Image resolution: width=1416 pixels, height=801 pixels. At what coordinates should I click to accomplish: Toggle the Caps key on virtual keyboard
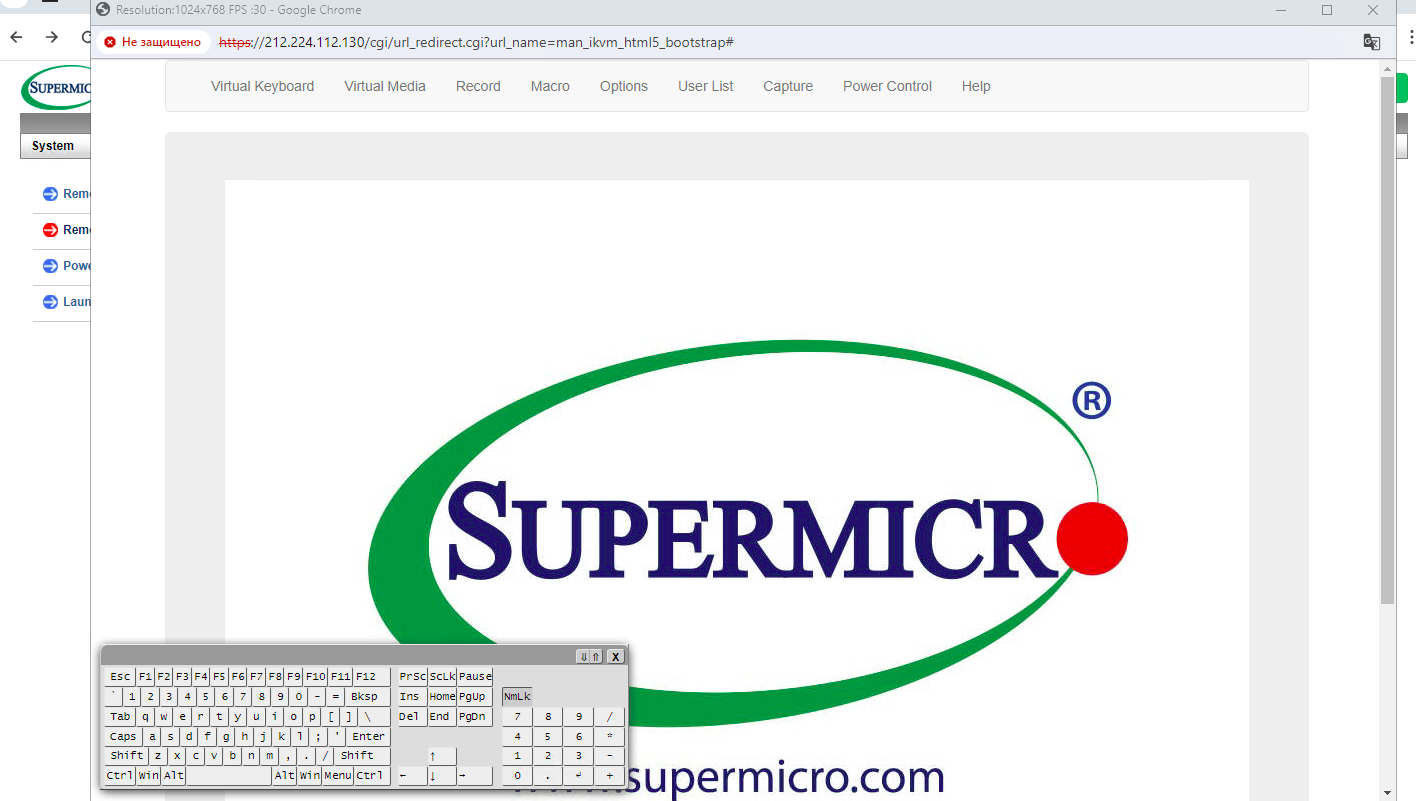(x=123, y=736)
